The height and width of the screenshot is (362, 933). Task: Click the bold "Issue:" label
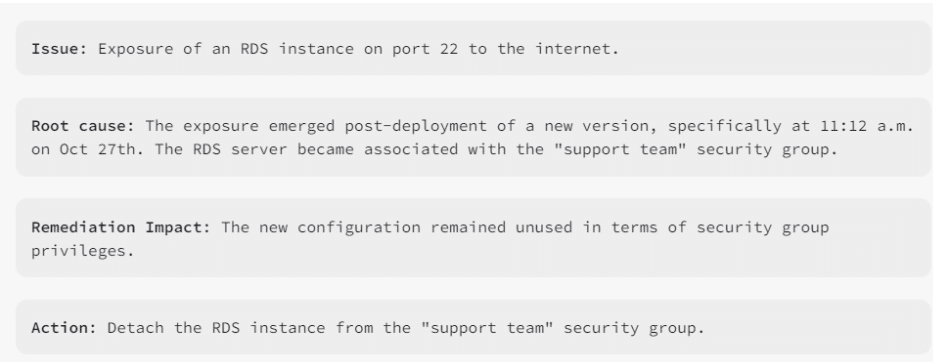click(x=59, y=49)
